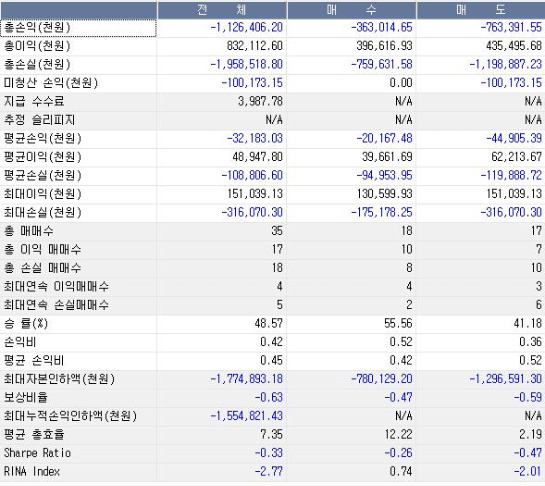Click the total win rate 48.57
The width and height of the screenshot is (545, 486).
[269, 324]
